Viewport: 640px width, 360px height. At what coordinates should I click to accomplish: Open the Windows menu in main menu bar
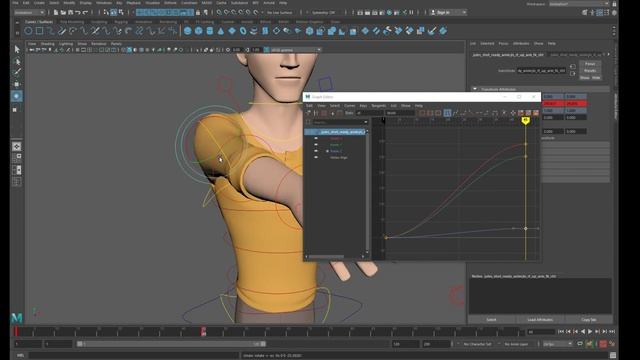tap(104, 3)
